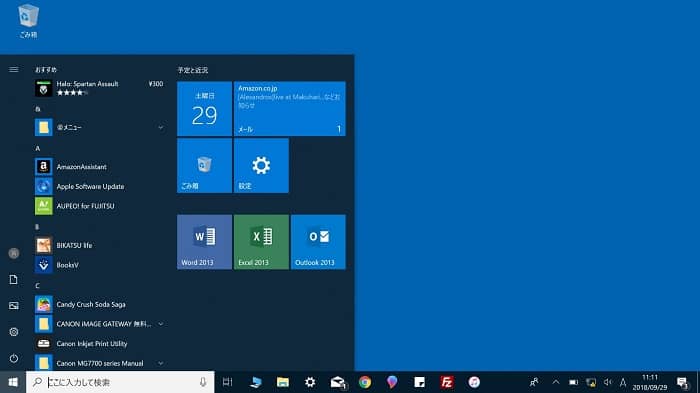
Task: Click the search box on the taskbar
Action: [x=120, y=382]
